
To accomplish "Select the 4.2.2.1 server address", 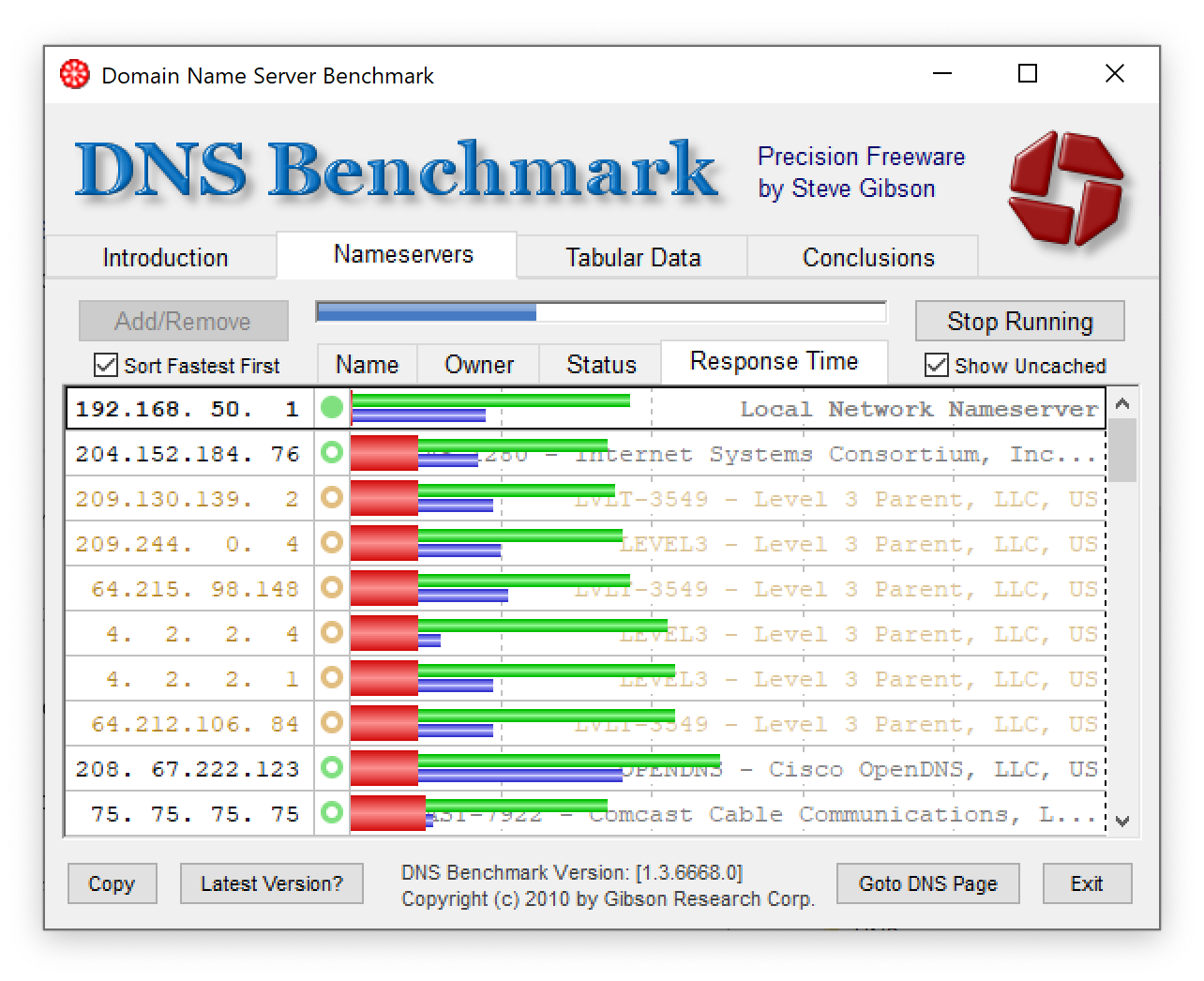I will pos(203,679).
